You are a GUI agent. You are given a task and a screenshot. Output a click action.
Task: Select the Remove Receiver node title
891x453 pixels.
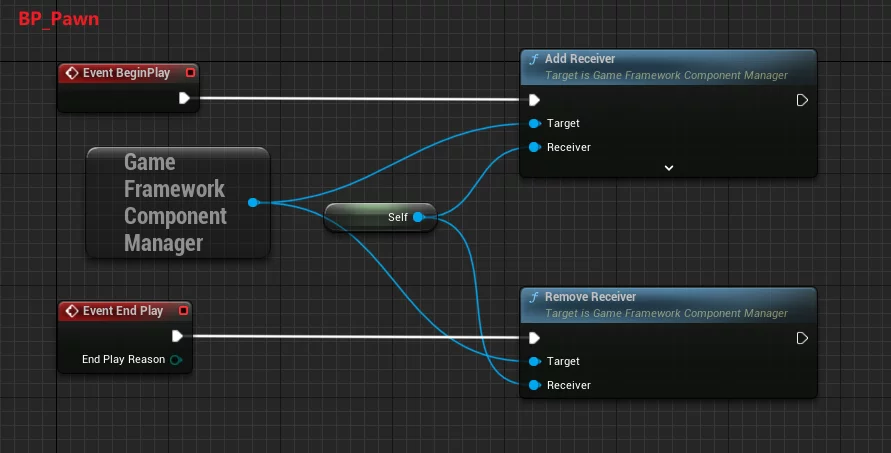pos(590,297)
